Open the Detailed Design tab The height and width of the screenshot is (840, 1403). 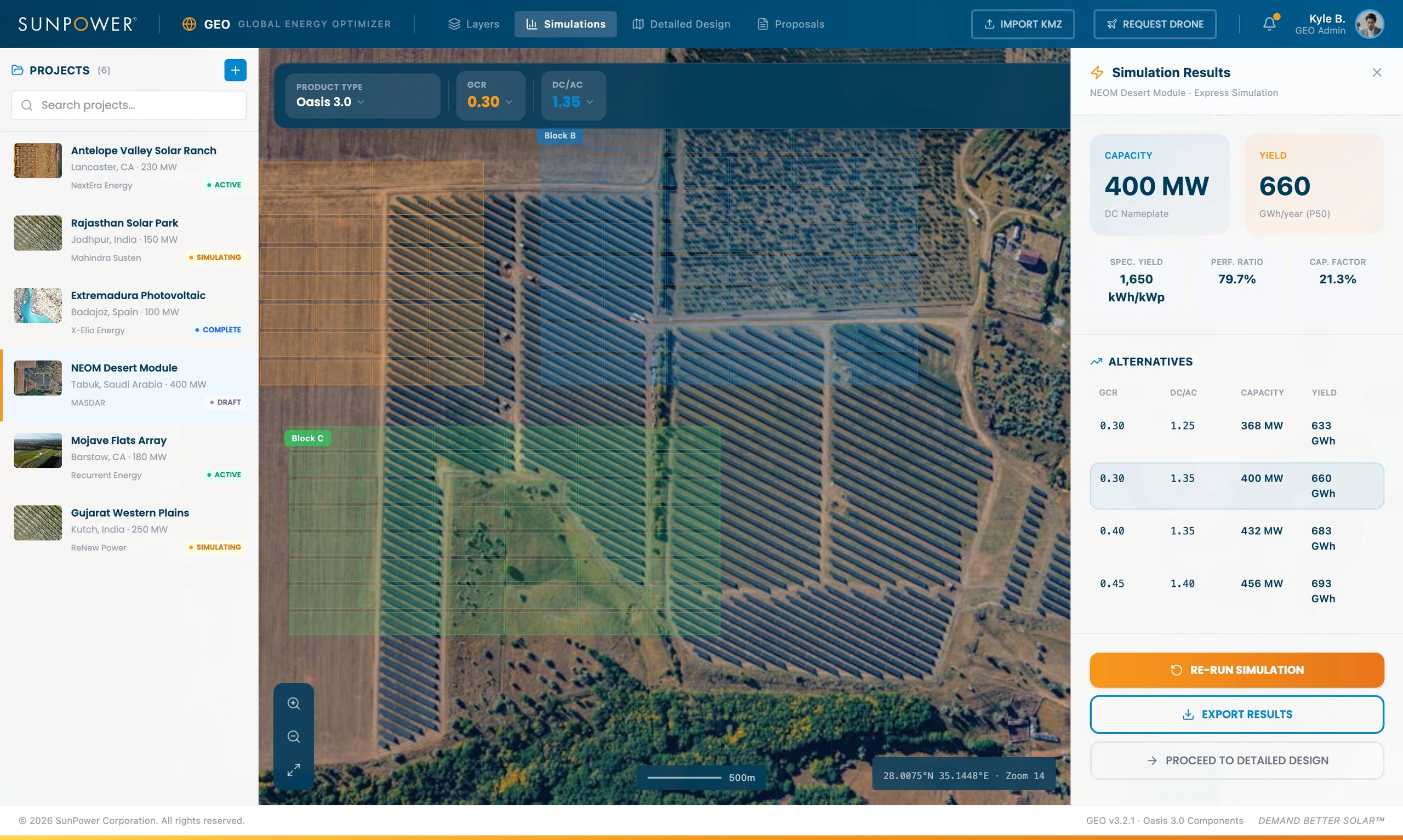pyautogui.click(x=681, y=24)
